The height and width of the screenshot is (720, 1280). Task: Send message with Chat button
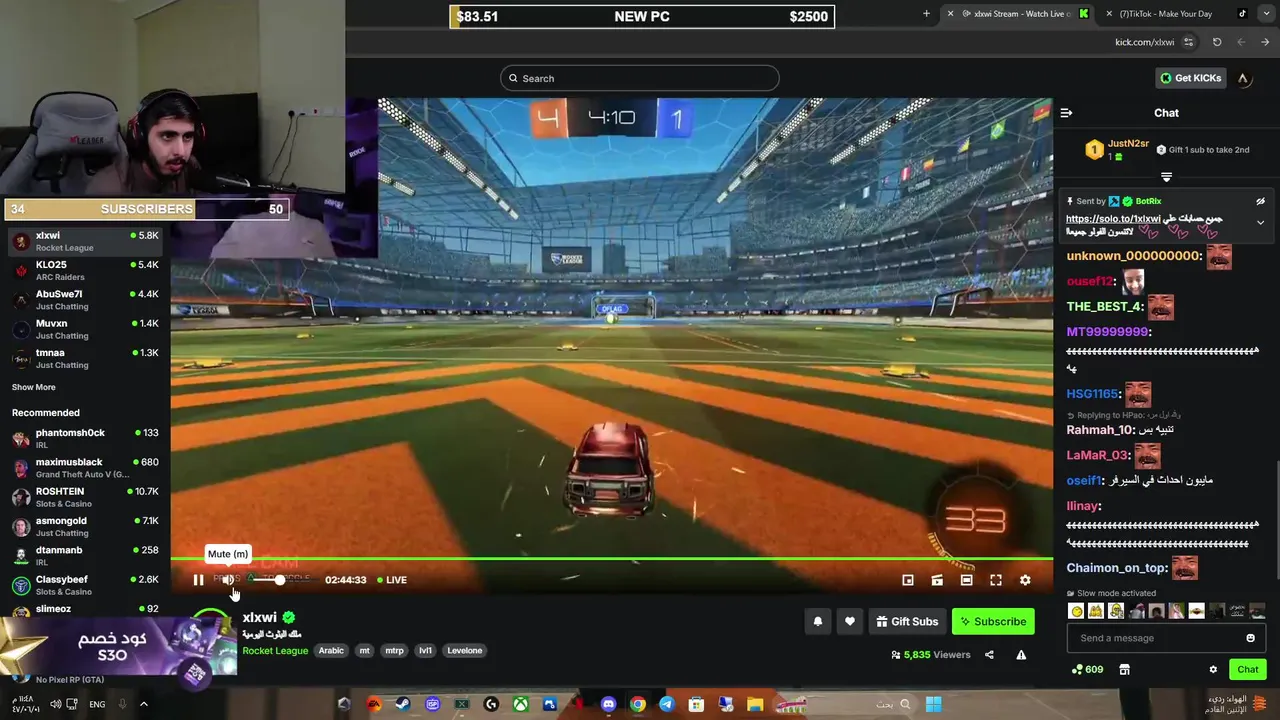pos(1248,669)
